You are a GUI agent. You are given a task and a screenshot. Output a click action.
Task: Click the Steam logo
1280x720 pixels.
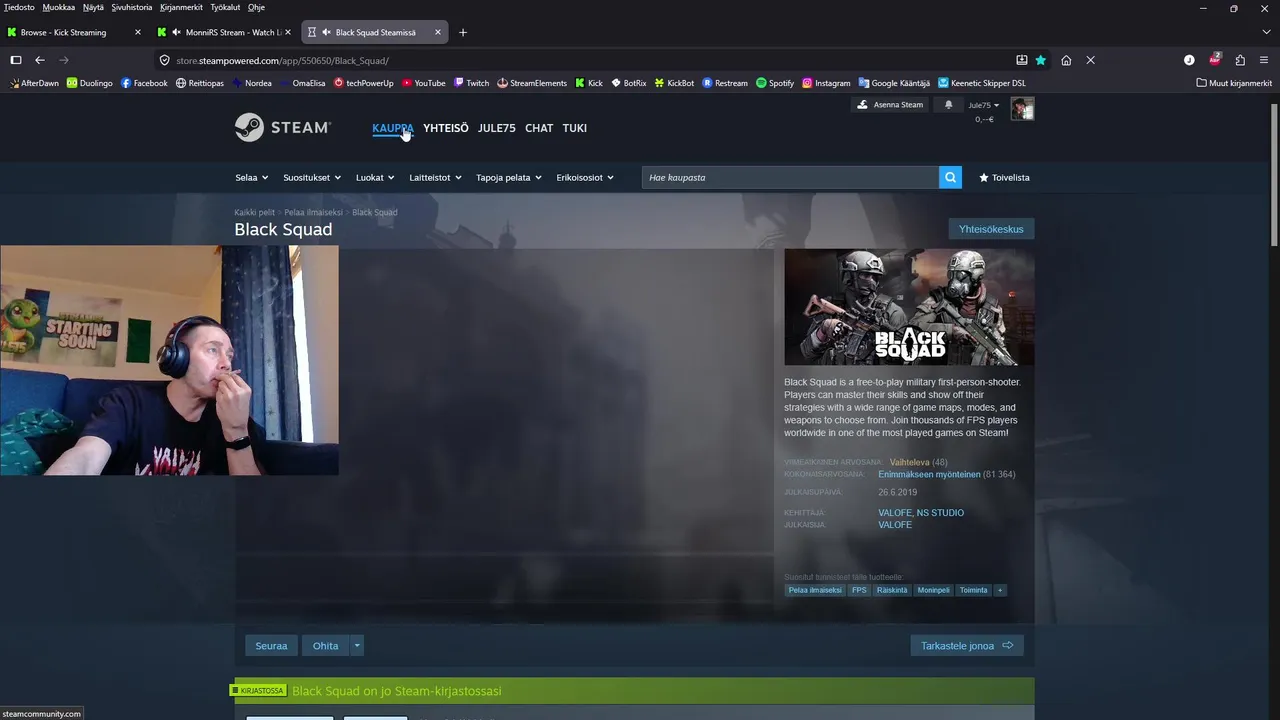coord(283,128)
